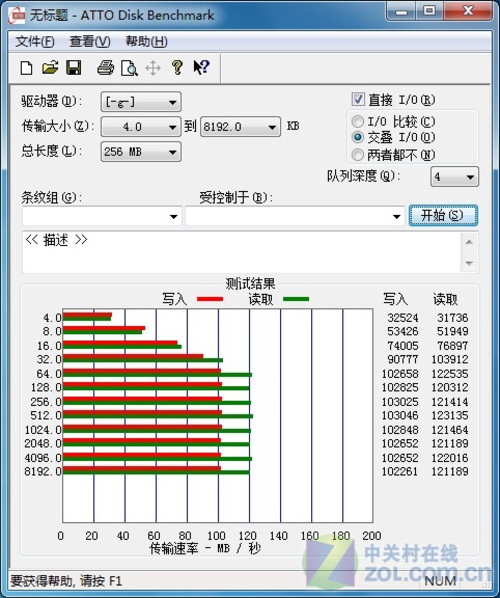500x598 pixels.
Task: Open the 文件(F) menu
Action: click(x=35, y=41)
